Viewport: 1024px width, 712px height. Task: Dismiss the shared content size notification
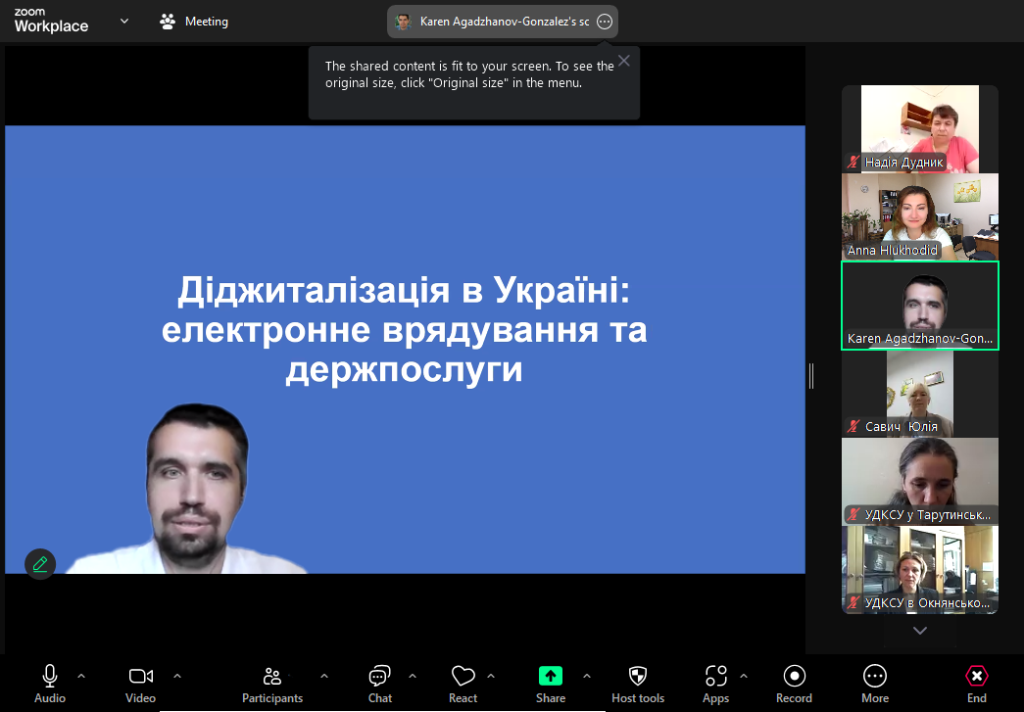coord(624,61)
